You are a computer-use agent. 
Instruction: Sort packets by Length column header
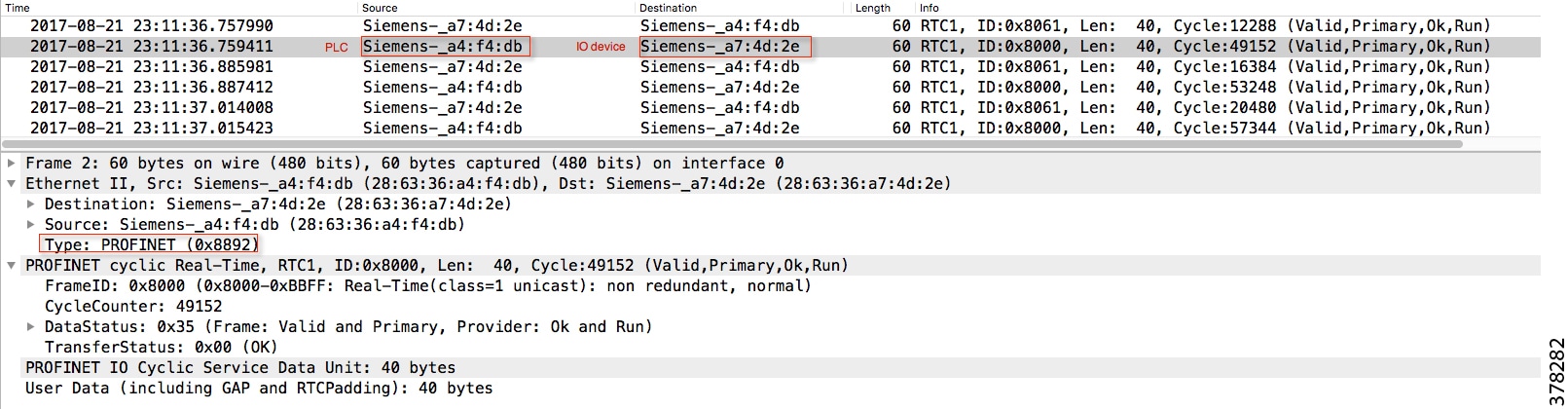click(873, 7)
